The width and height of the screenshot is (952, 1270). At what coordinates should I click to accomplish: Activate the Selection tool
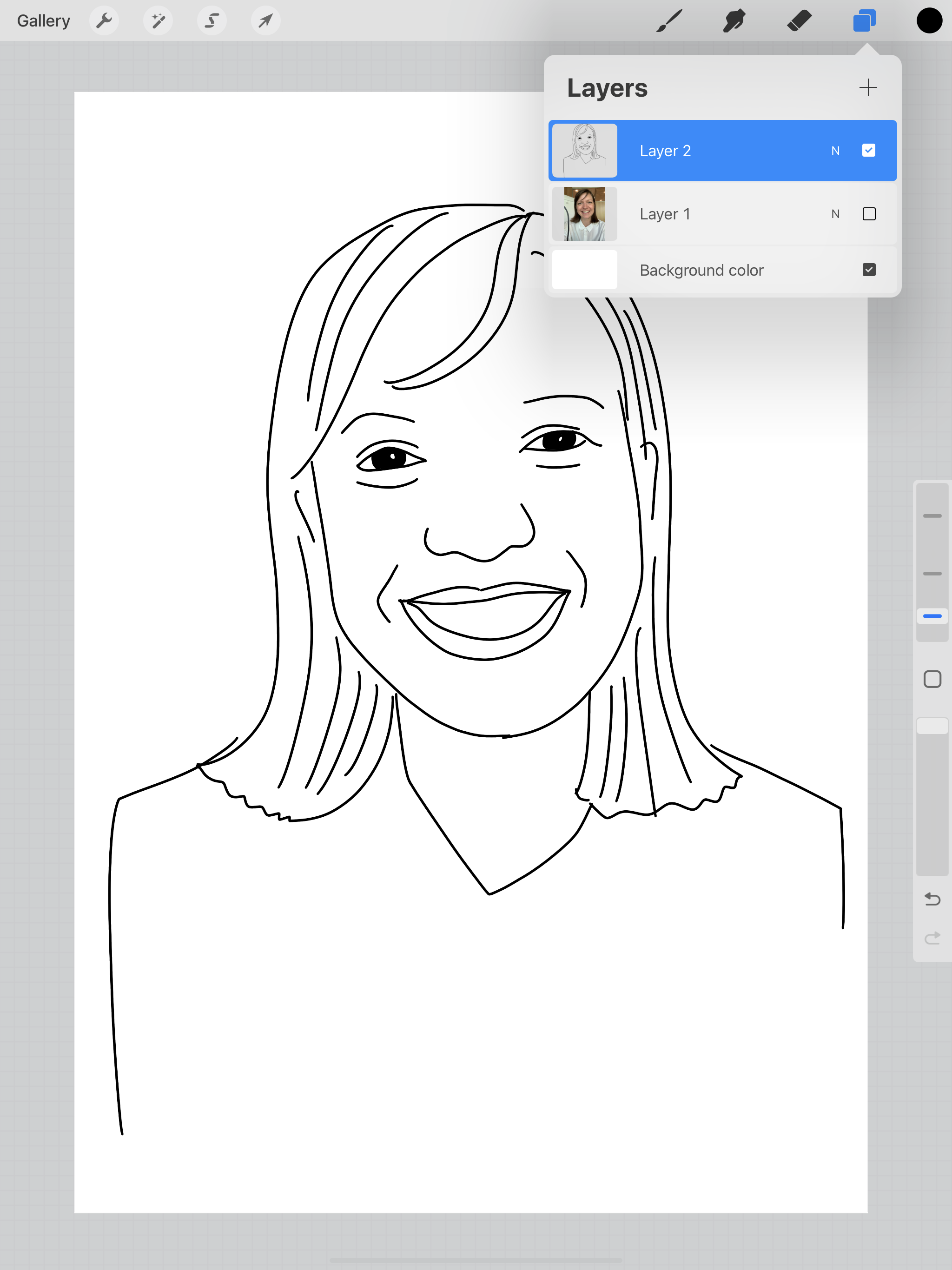(x=212, y=21)
